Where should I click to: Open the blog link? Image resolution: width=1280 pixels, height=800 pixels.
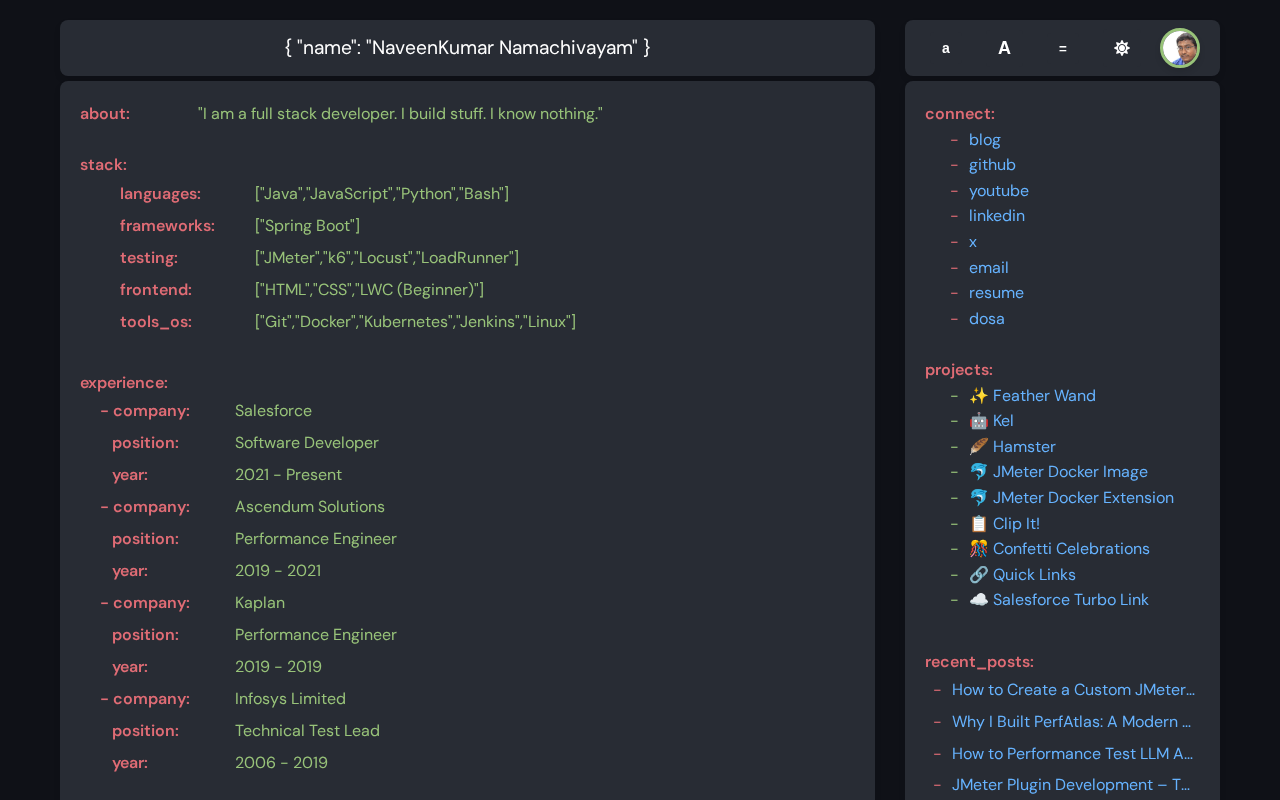[984, 140]
